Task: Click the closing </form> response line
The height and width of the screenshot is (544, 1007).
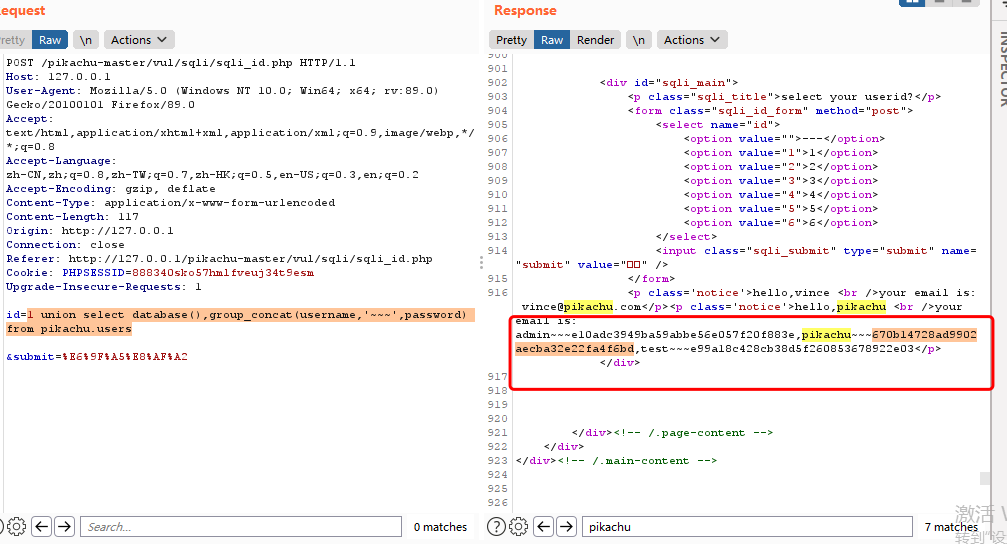Action: pyautogui.click(x=651, y=279)
